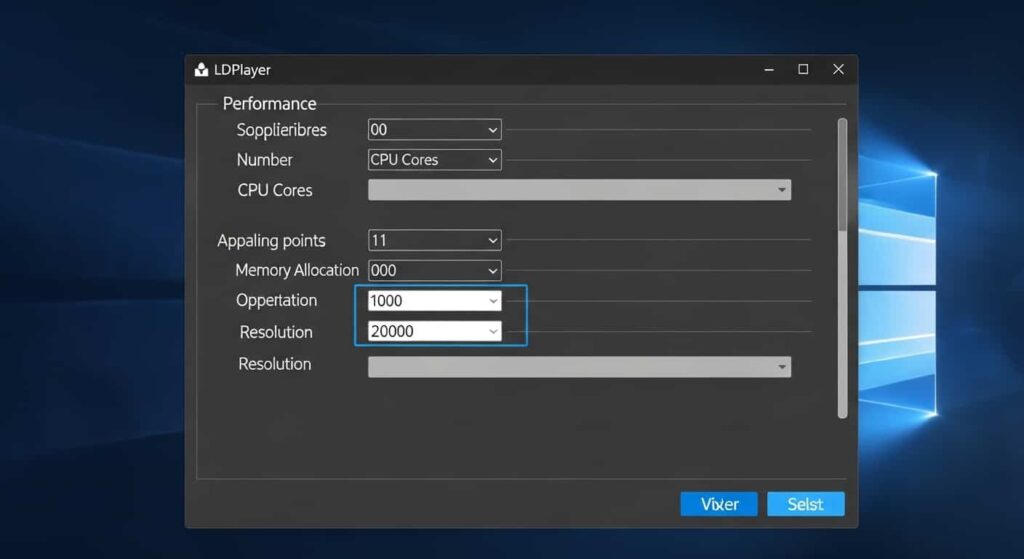The height and width of the screenshot is (559, 1024).
Task: Click the LDPlayer window title text
Action: pyautogui.click(x=242, y=70)
